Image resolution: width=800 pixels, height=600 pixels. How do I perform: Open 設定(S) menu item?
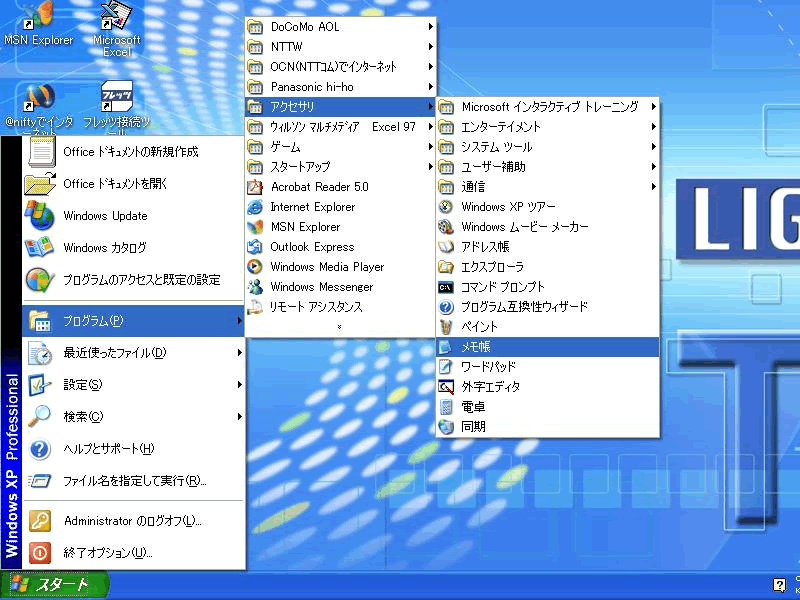tap(133, 385)
